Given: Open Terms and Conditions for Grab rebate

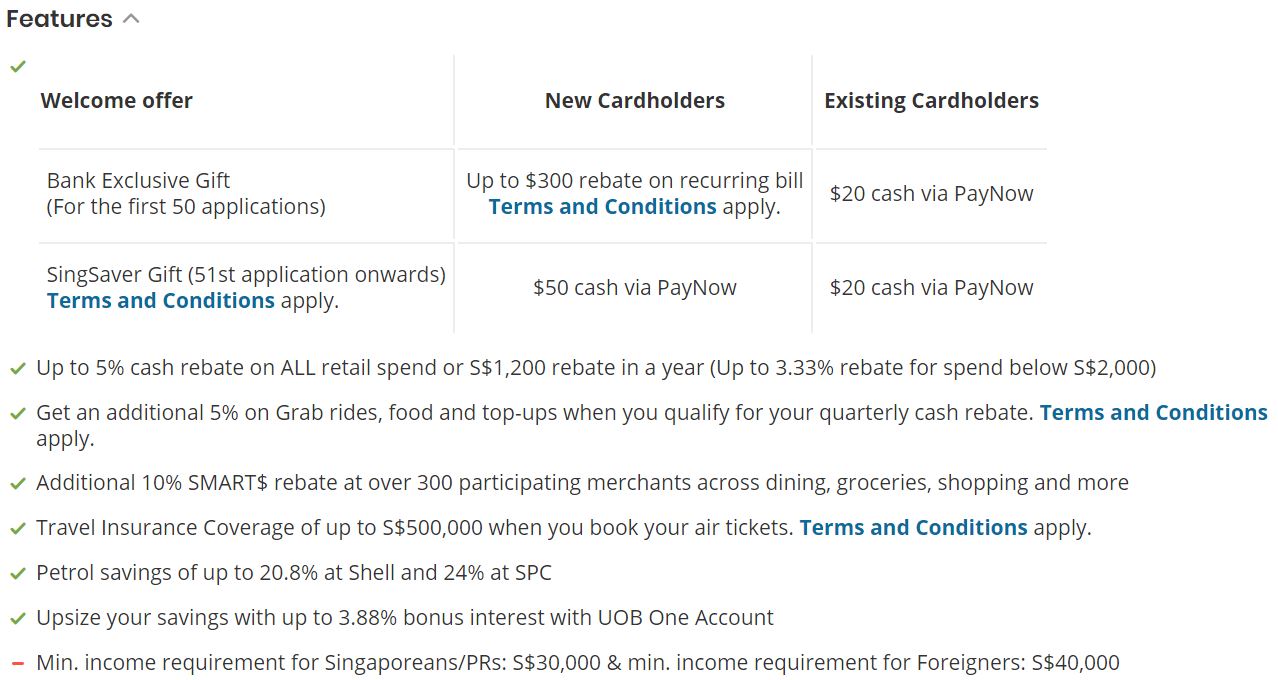Looking at the screenshot, I should point(1153,413).
